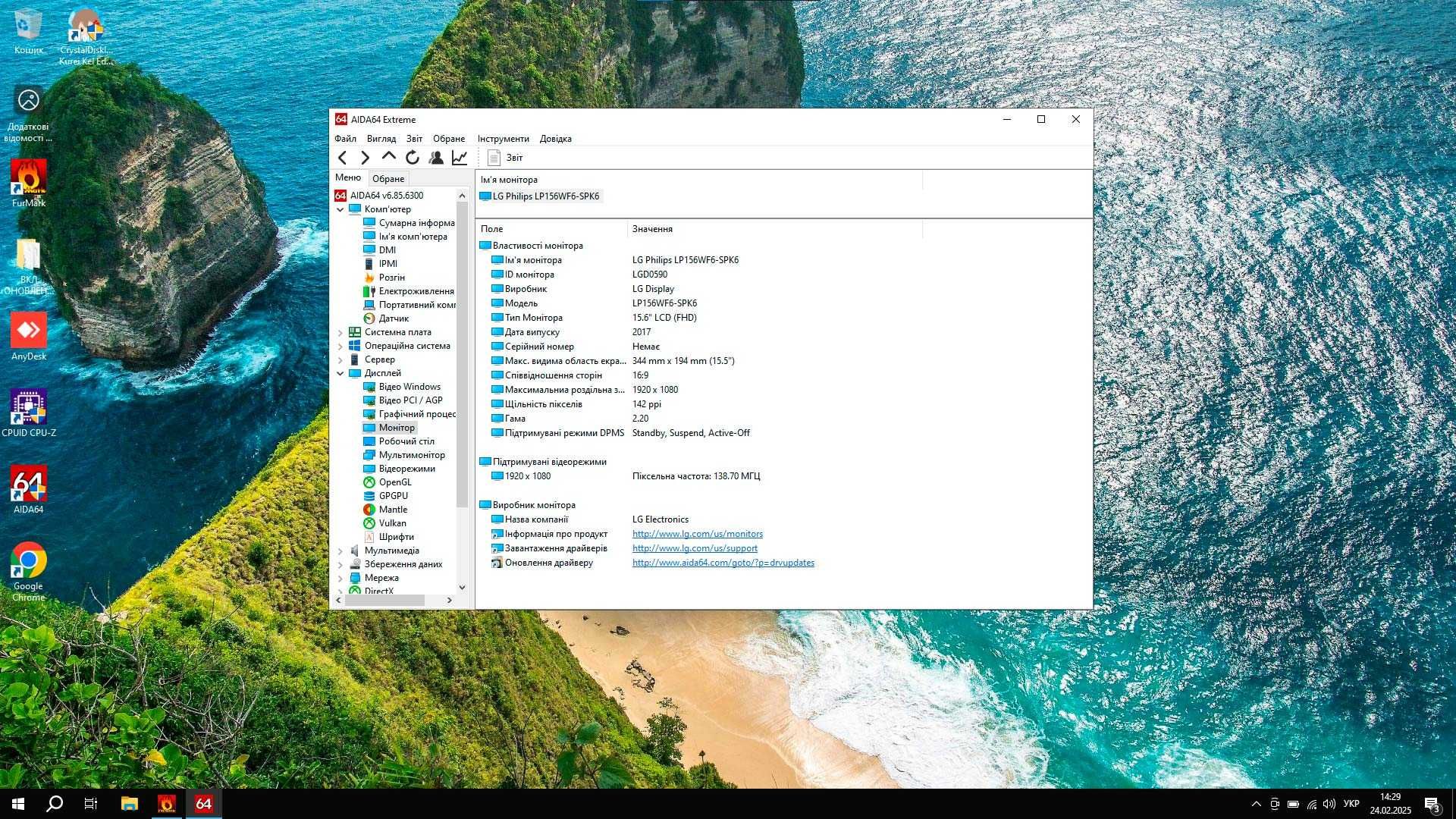Open the Звіт menu in the menu bar
The image size is (1456, 819).
(x=414, y=139)
